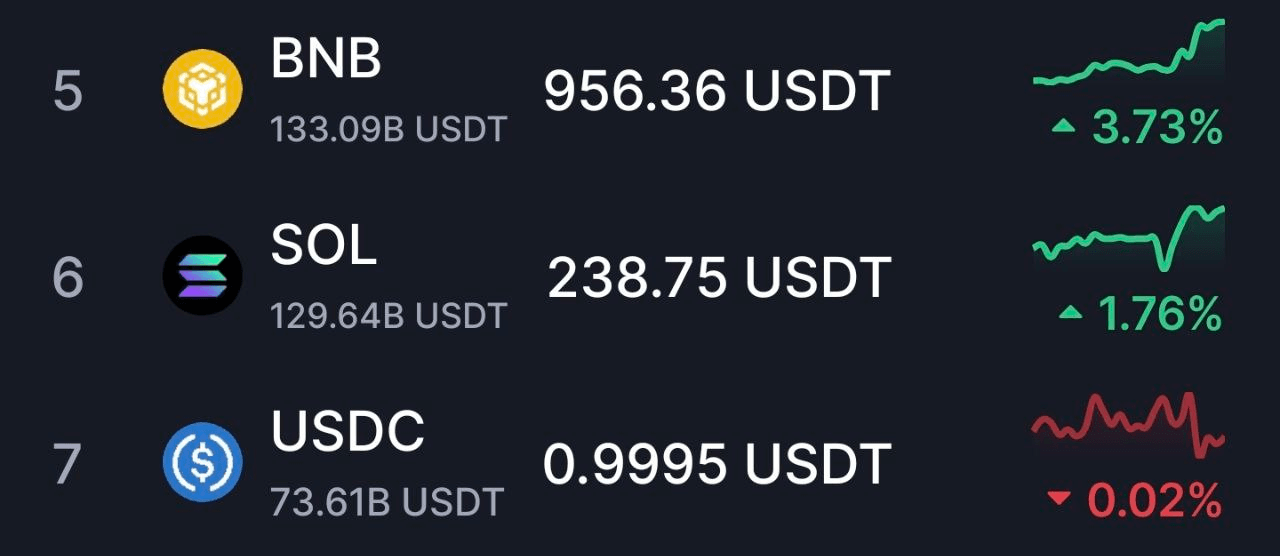
Task: Click the USDC market cap 73.61B USDT
Action: [x=387, y=501]
